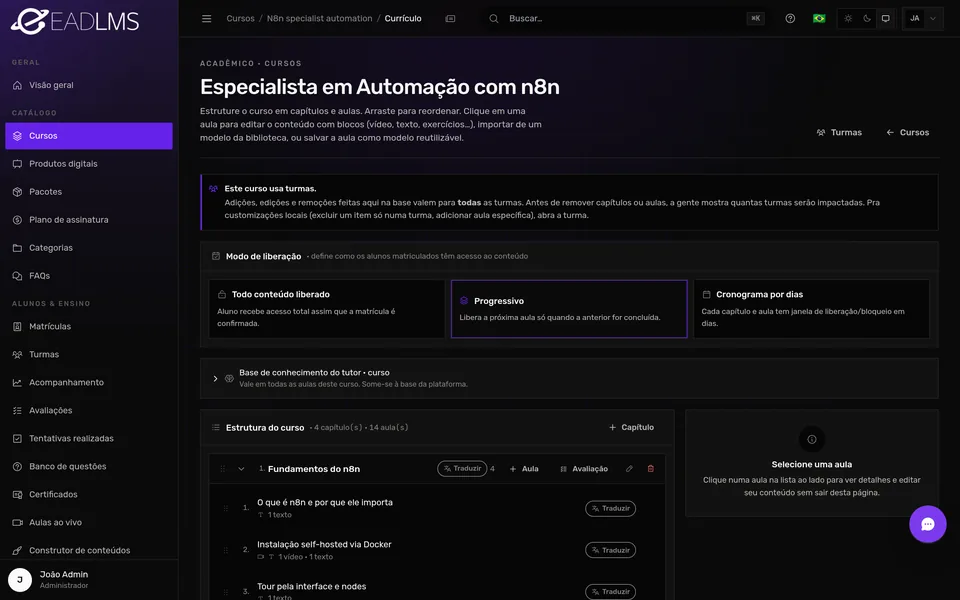Click drag handle of Instalação self-hosted lesson
This screenshot has height=600, width=960.
226,550
